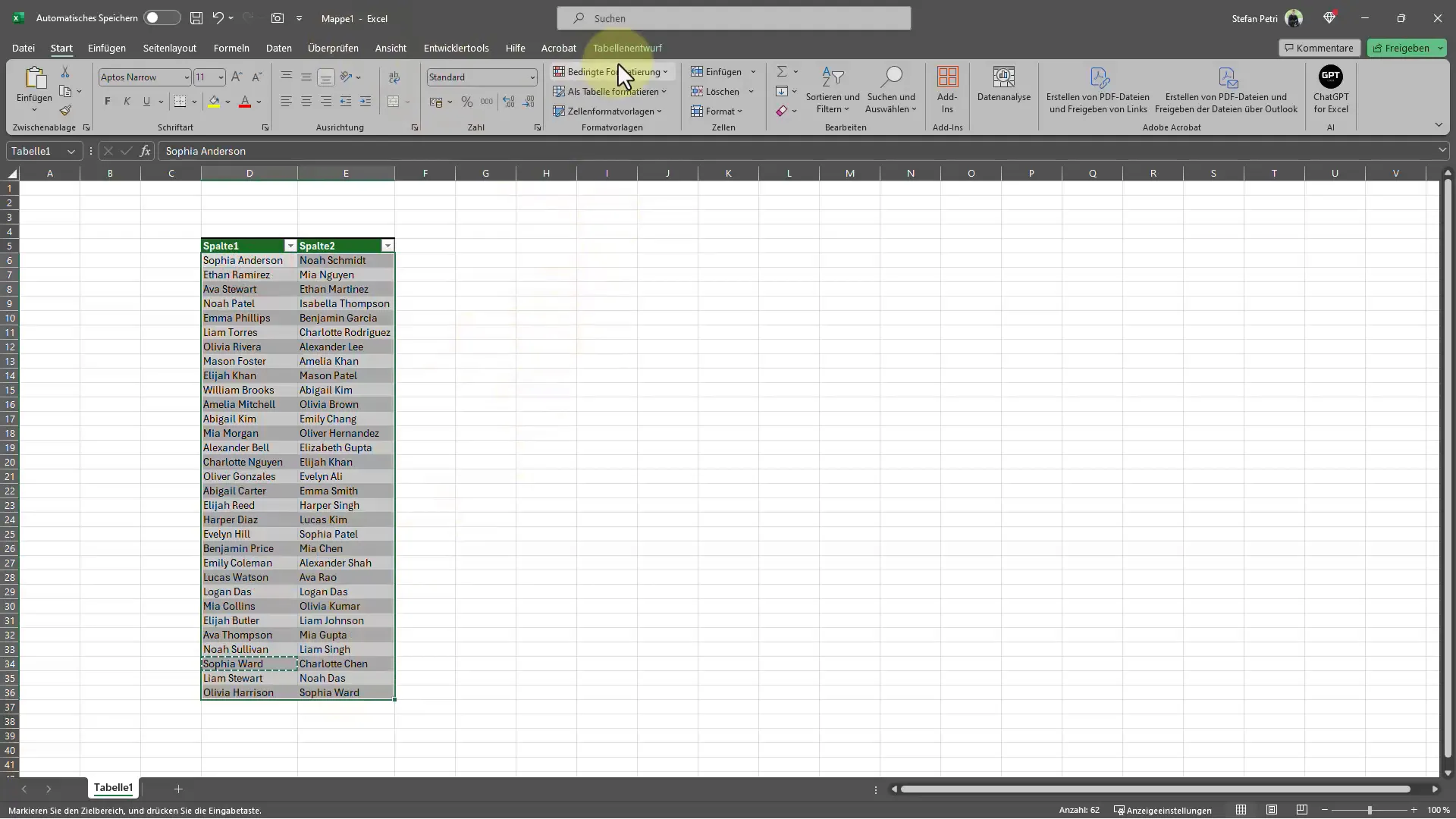The height and width of the screenshot is (819, 1456).
Task: Open the Tabellenentwurf tab
Action: pos(627,48)
